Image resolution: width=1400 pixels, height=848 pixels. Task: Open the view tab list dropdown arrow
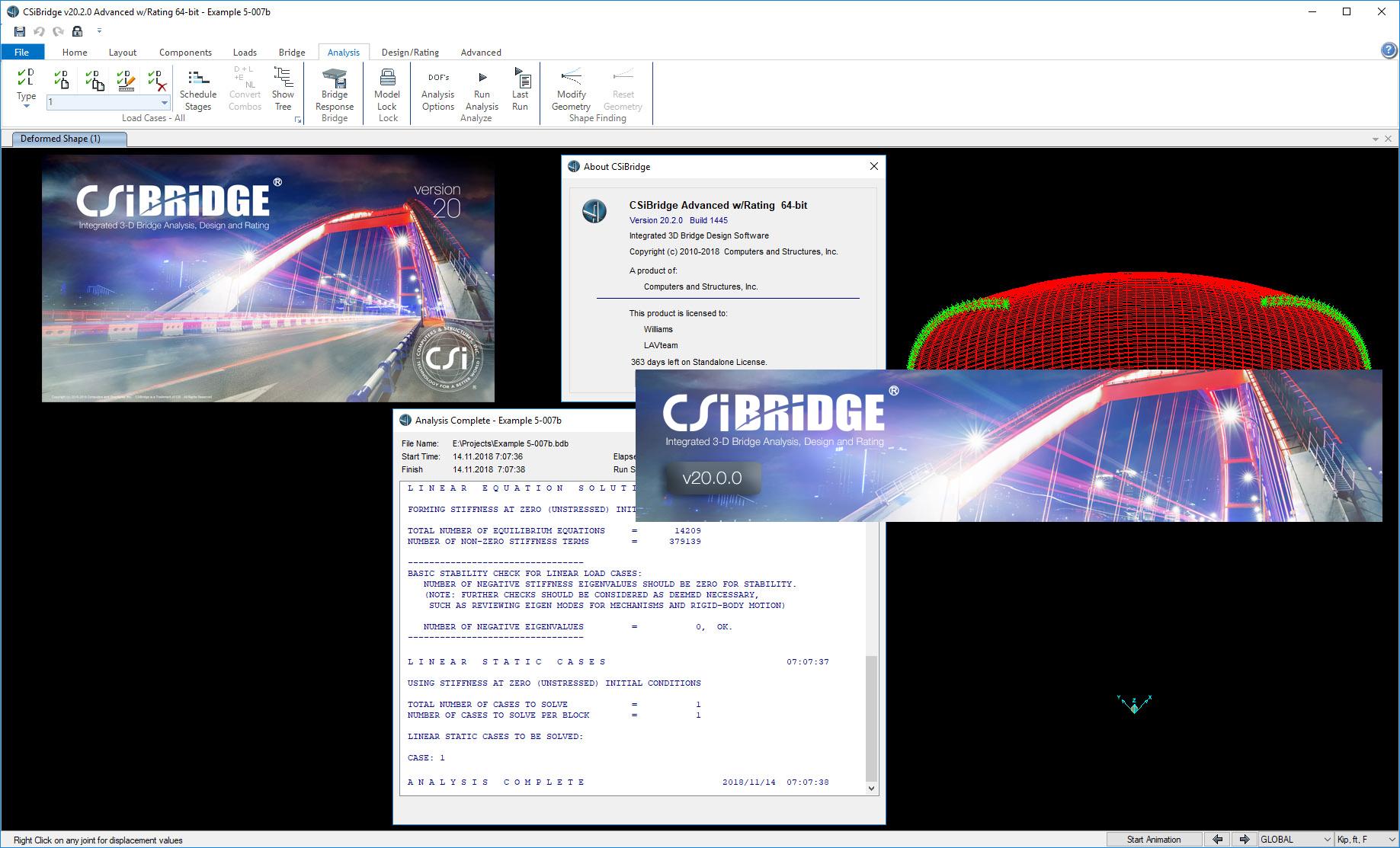point(1376,139)
